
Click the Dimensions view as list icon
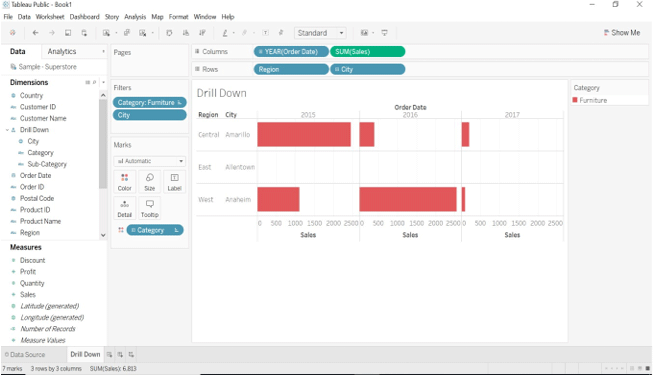(87, 82)
